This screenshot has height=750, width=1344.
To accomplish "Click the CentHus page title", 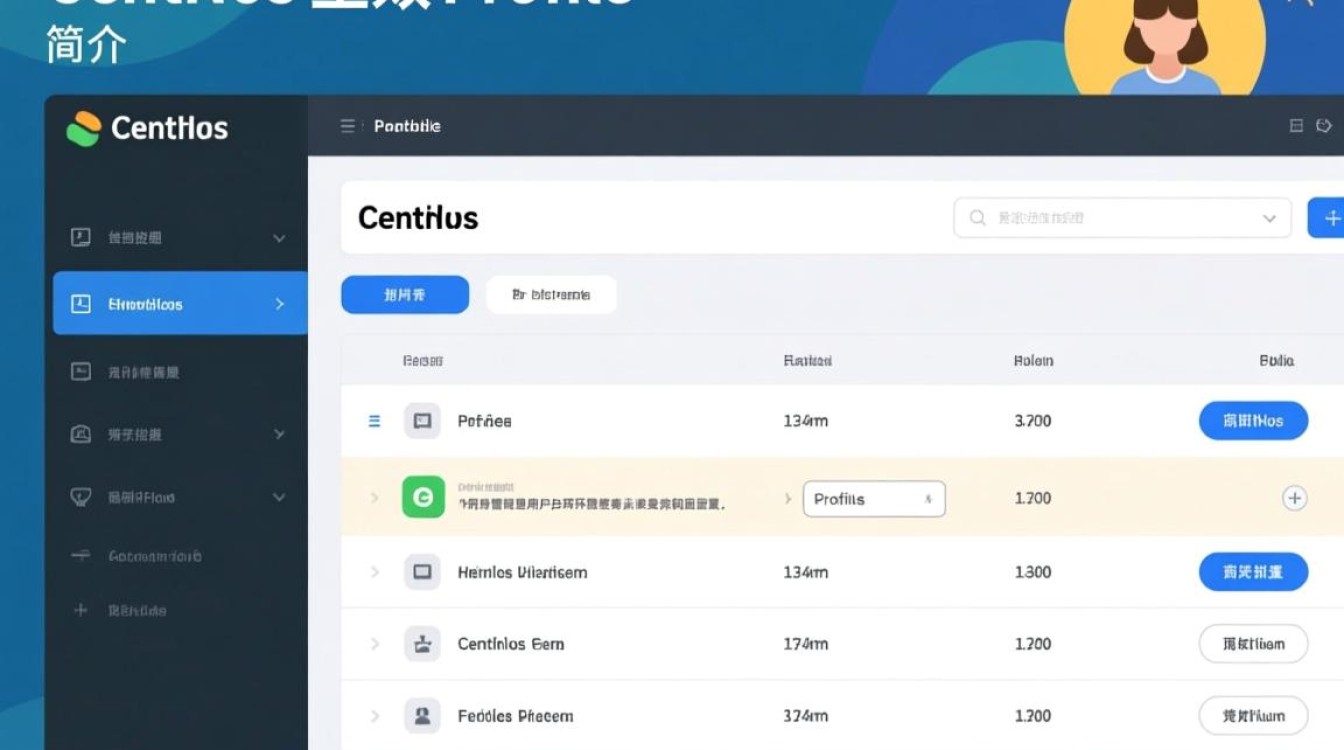I will point(418,218).
